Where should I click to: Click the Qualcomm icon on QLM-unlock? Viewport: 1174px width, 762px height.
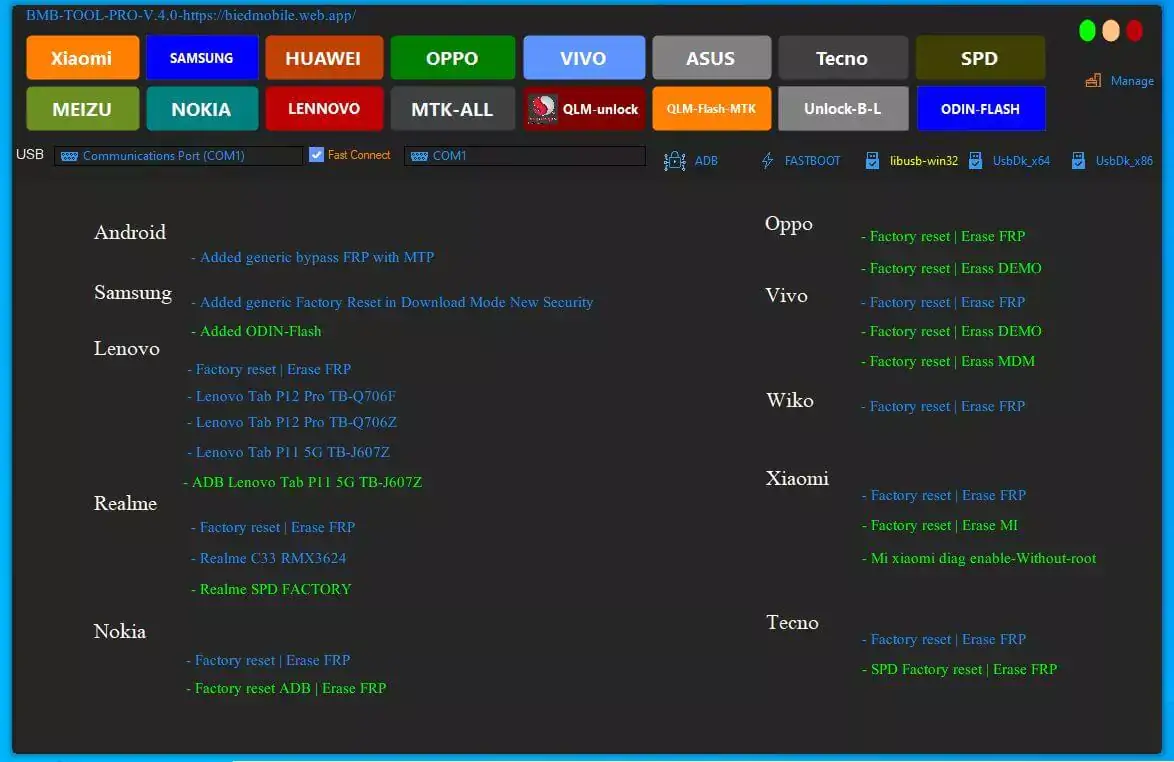pos(543,109)
